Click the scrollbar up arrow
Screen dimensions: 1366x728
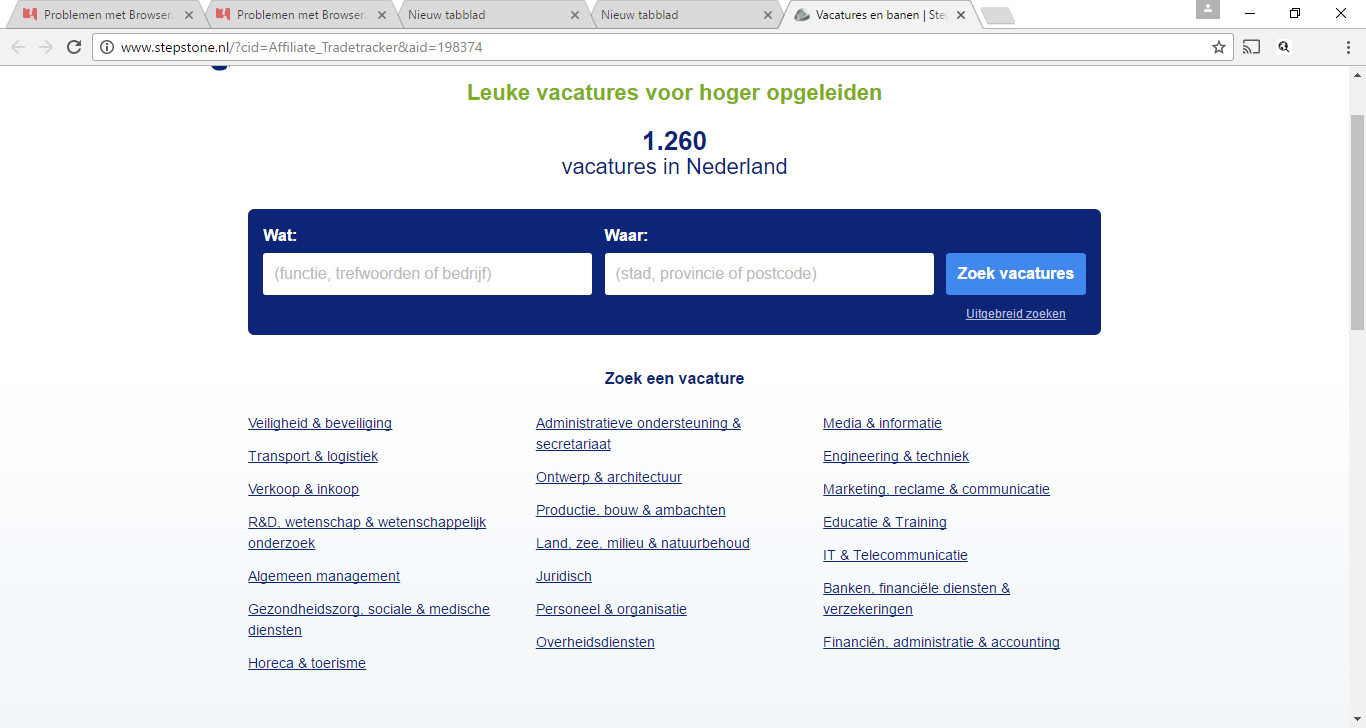(1357, 75)
